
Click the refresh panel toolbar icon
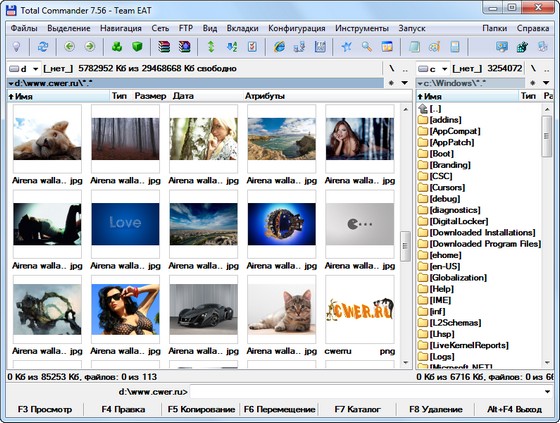pos(43,47)
